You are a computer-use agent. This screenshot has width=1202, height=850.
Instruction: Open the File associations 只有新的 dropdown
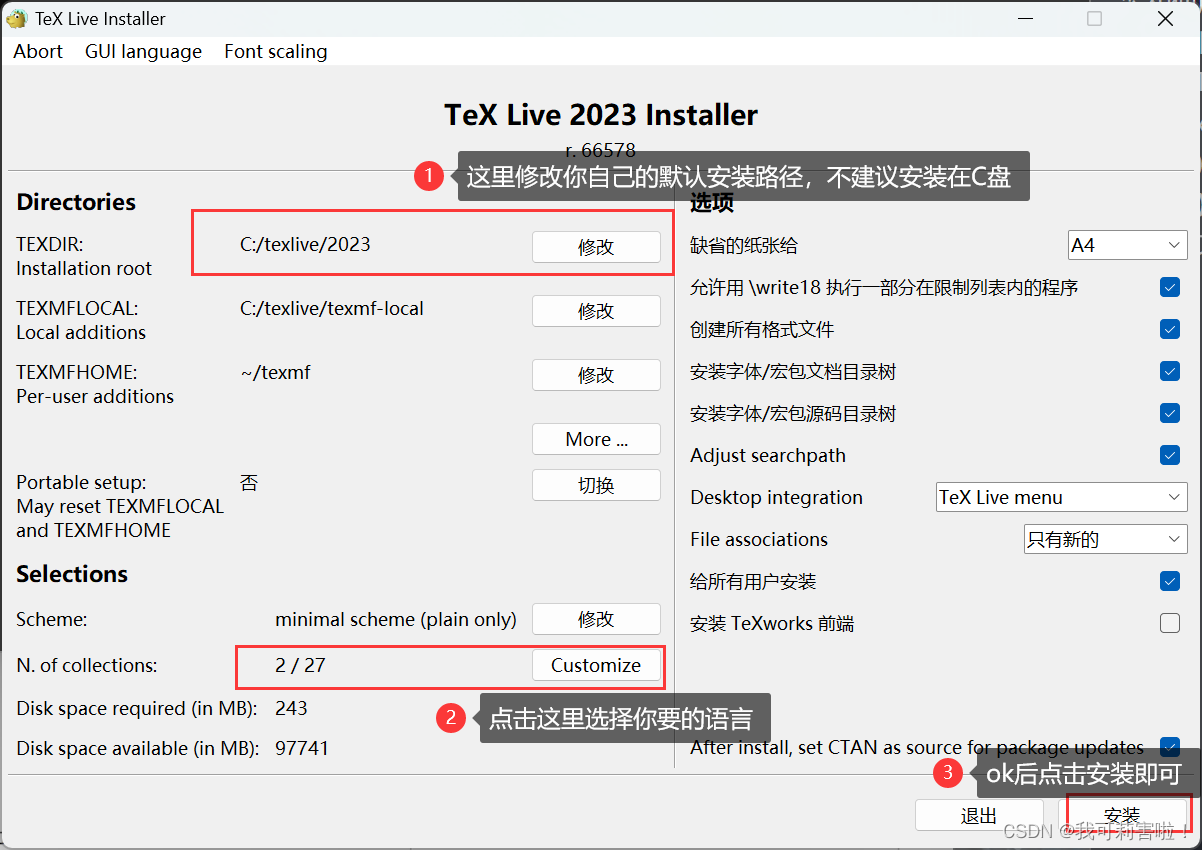pyautogui.click(x=1105, y=539)
